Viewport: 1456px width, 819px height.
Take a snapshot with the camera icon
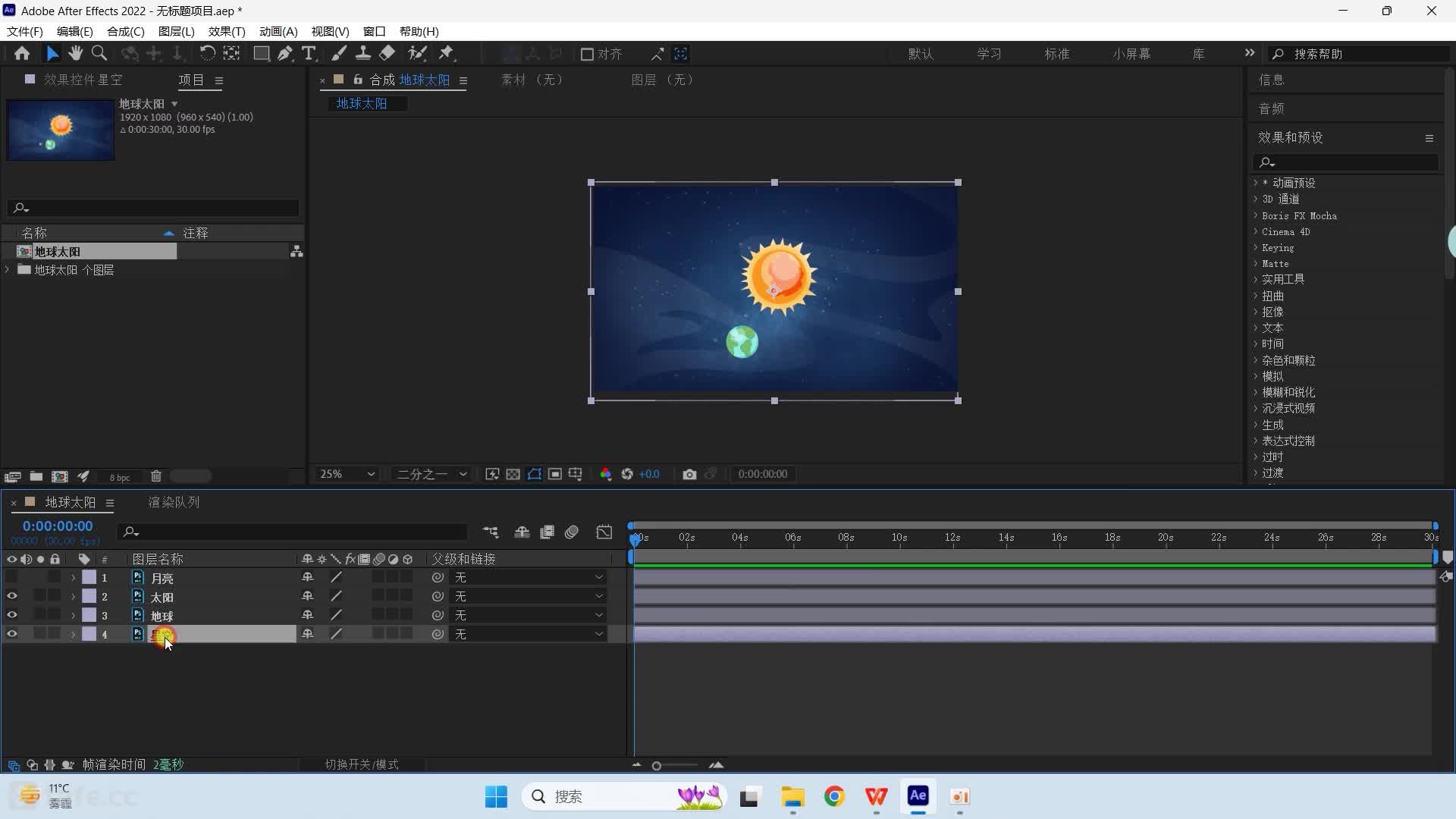(689, 474)
